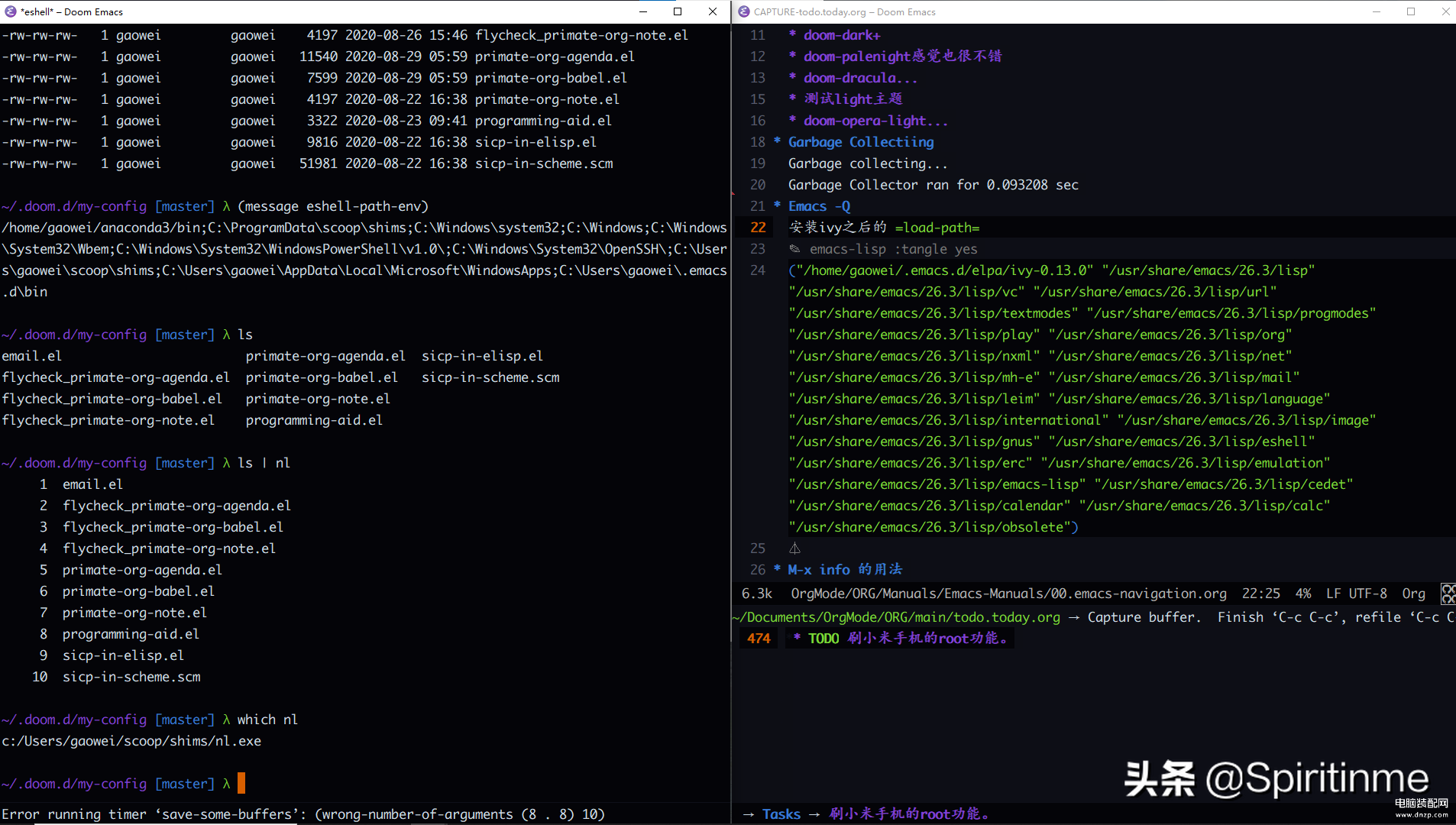Click the '/usr/share/emacs/26.3/lisp/calendar' path string
Screen dimensions: 1456x825
click(x=930, y=506)
